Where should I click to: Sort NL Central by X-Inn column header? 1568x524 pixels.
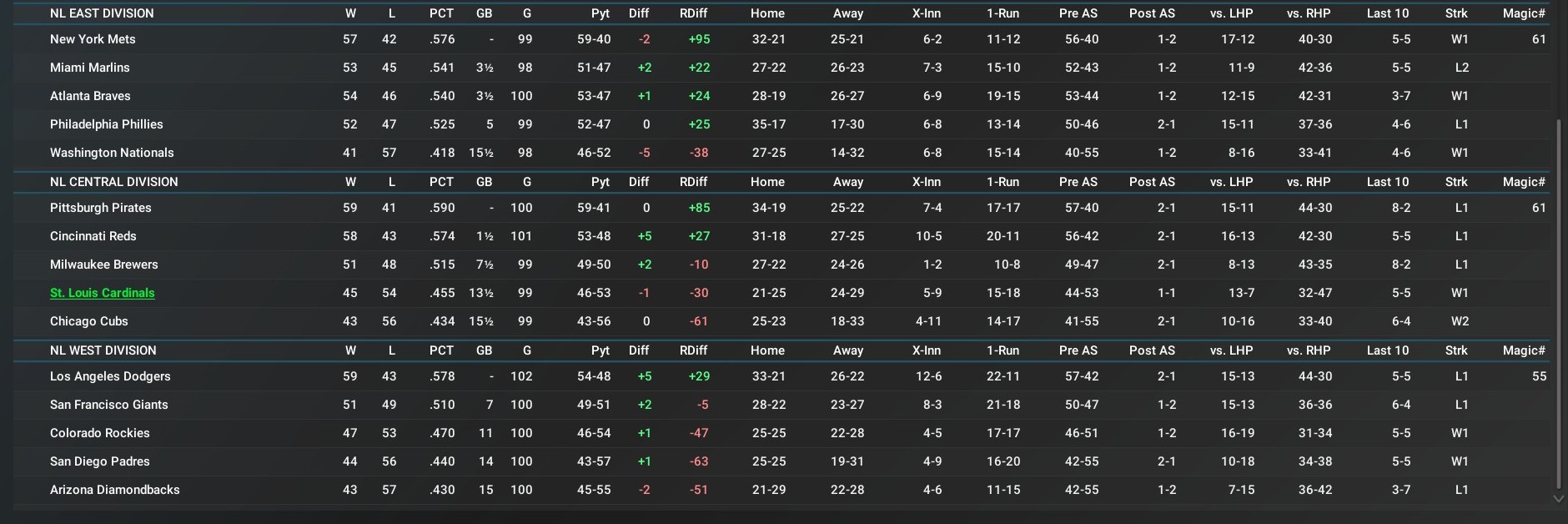click(x=926, y=182)
